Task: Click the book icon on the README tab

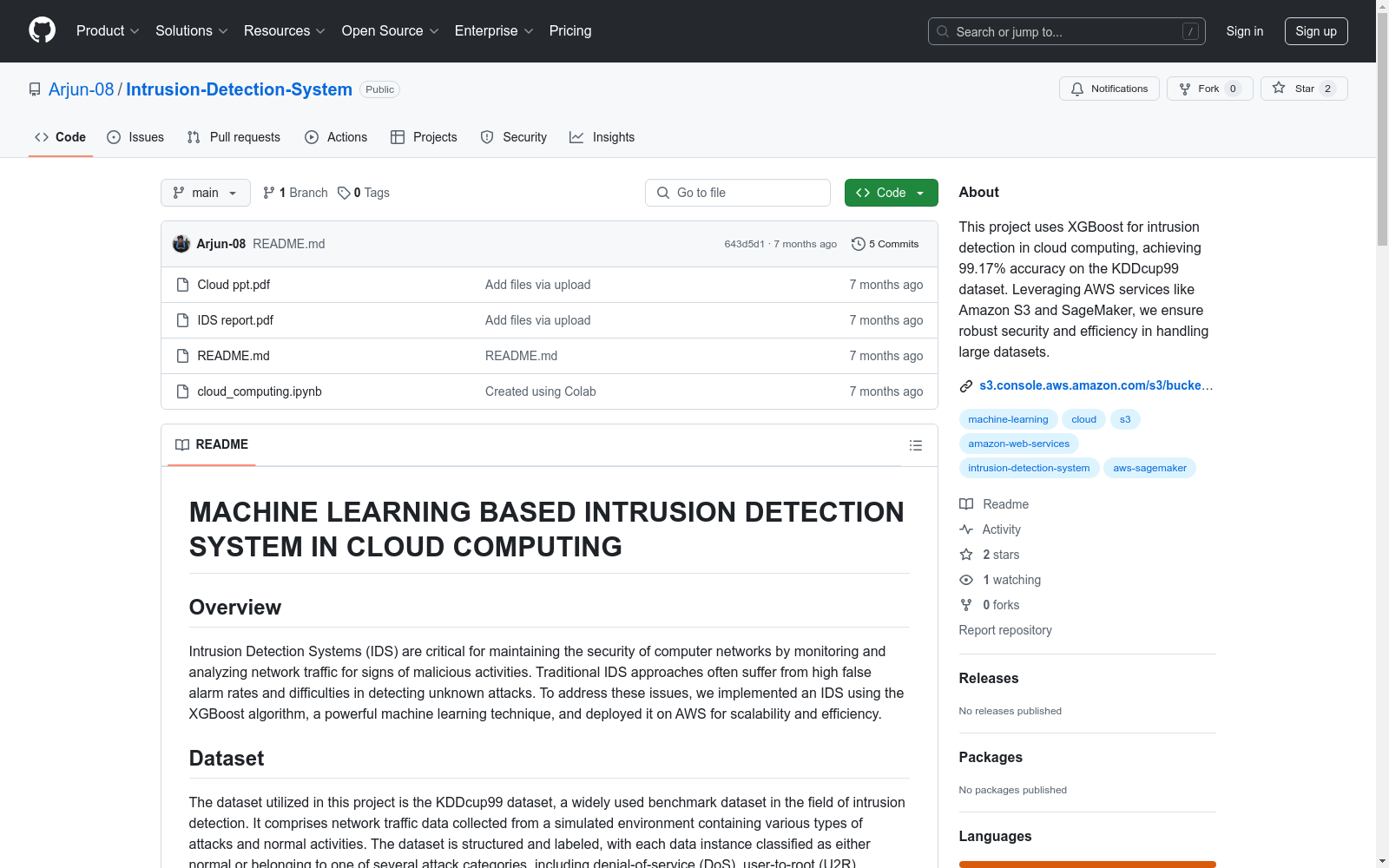Action: 182,444
